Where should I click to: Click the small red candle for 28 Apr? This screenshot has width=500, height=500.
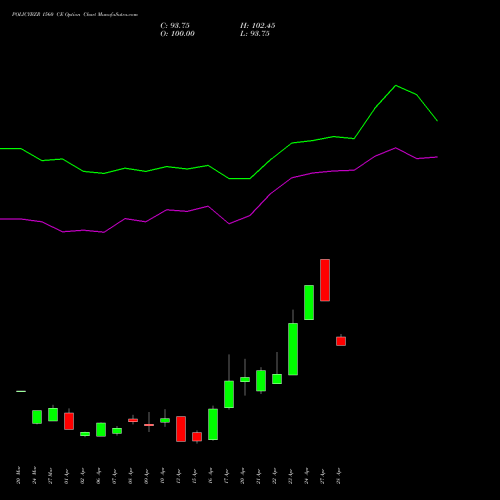[x=341, y=341]
